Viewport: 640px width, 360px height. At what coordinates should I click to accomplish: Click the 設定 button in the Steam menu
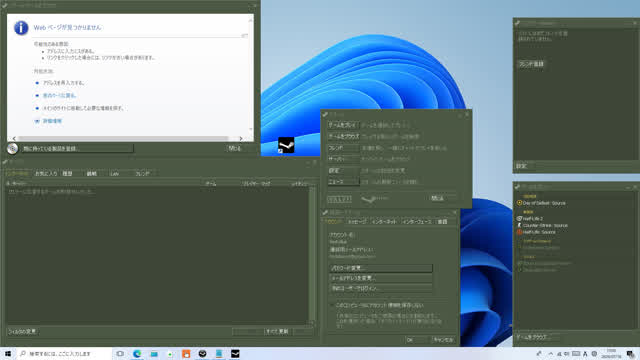[x=343, y=170]
